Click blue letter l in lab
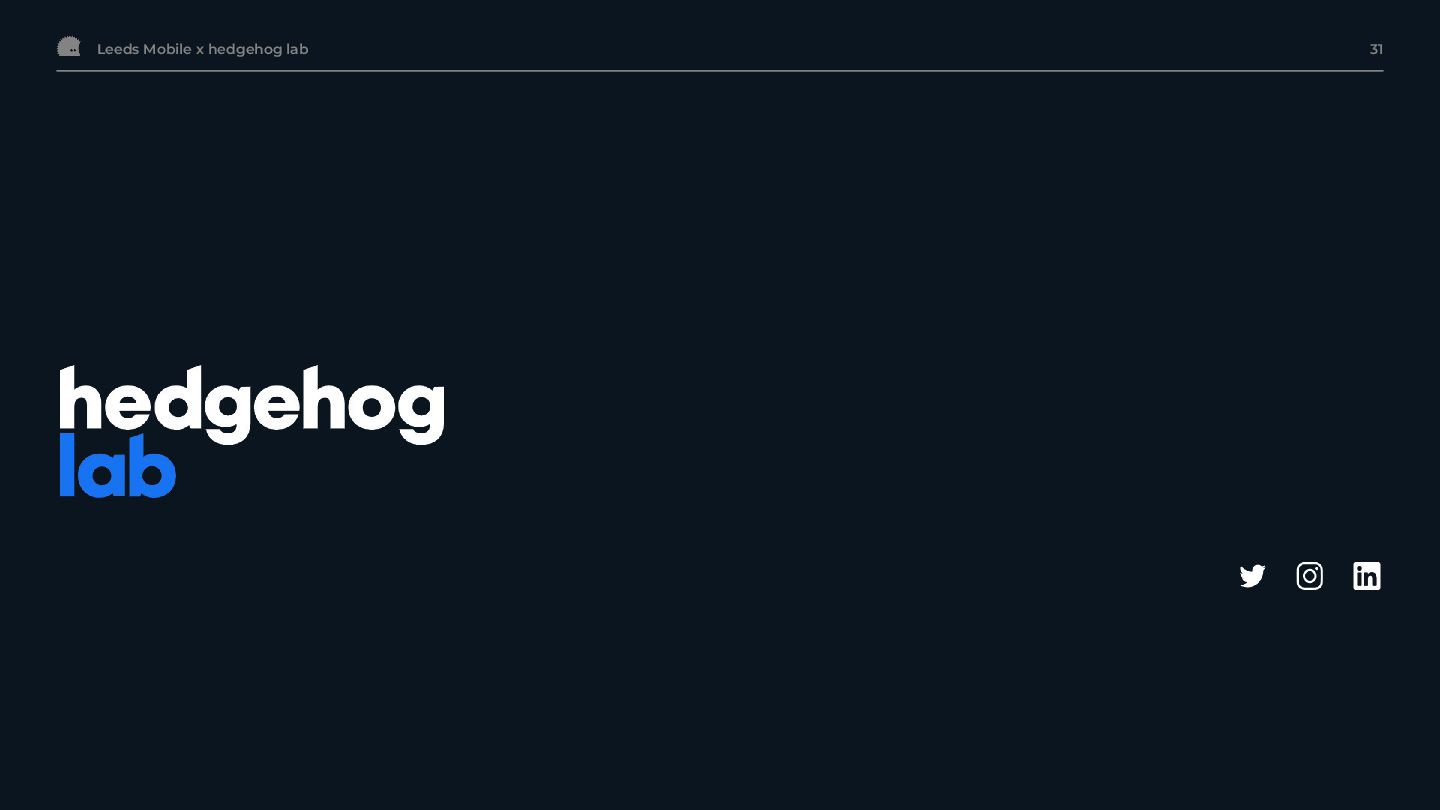This screenshot has width=1440, height=810. point(66,464)
